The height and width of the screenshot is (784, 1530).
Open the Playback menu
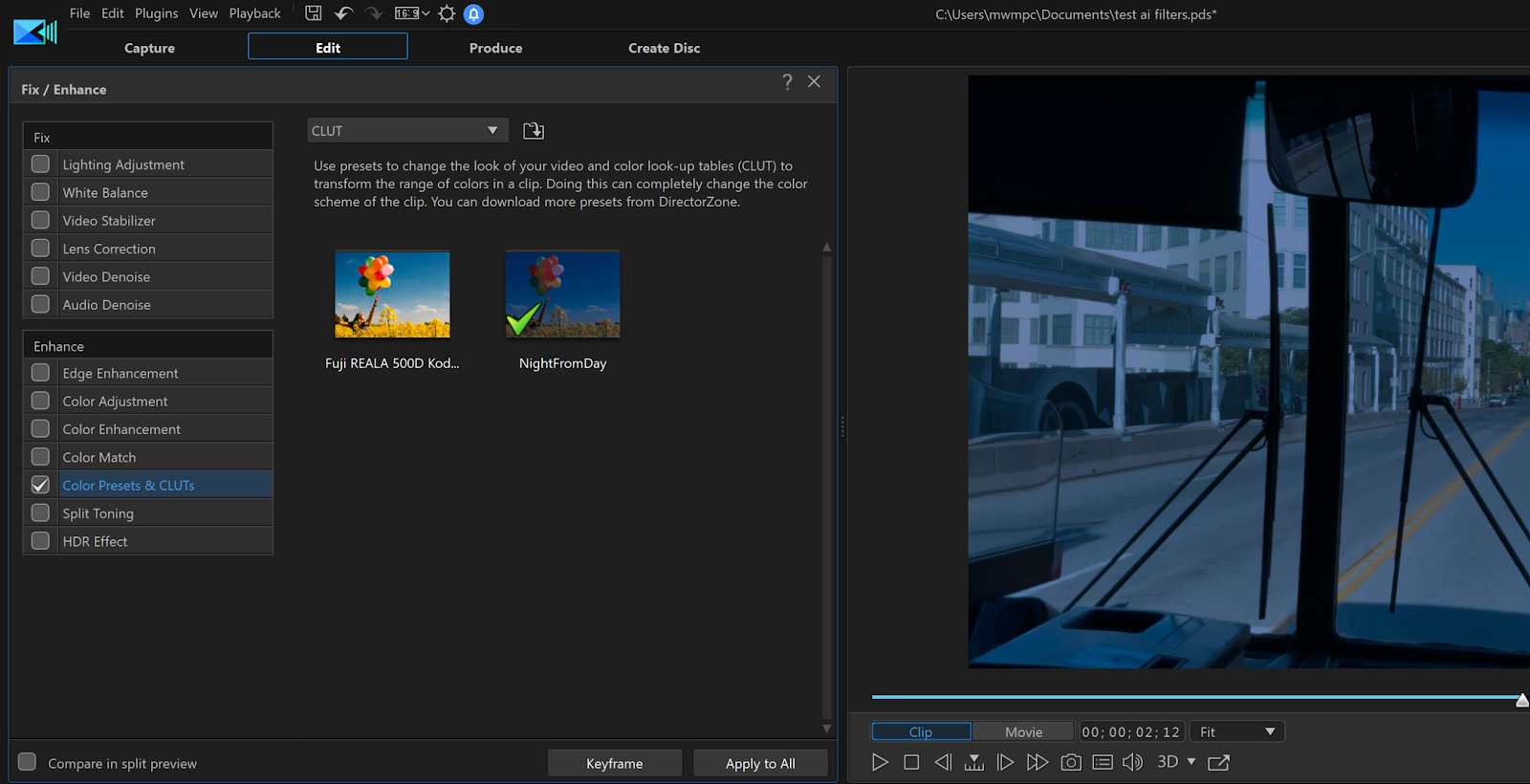pos(255,13)
